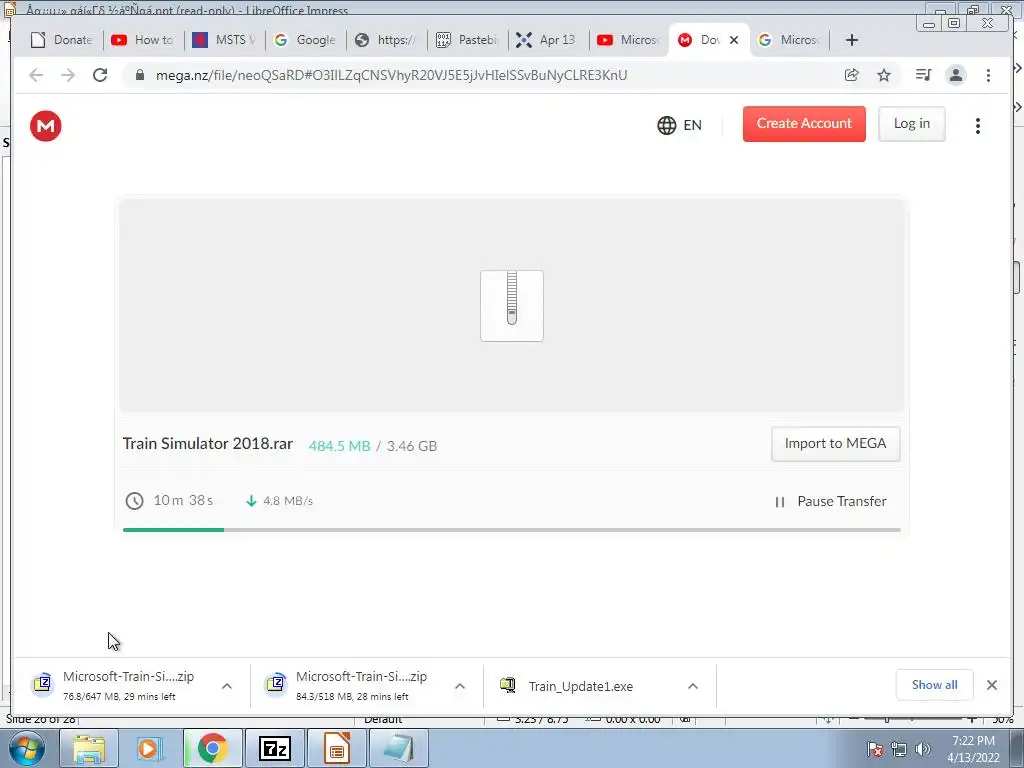Expand options for second Microsoft-Train-Si zip download
The width and height of the screenshot is (1024, 768).
[x=460, y=686]
